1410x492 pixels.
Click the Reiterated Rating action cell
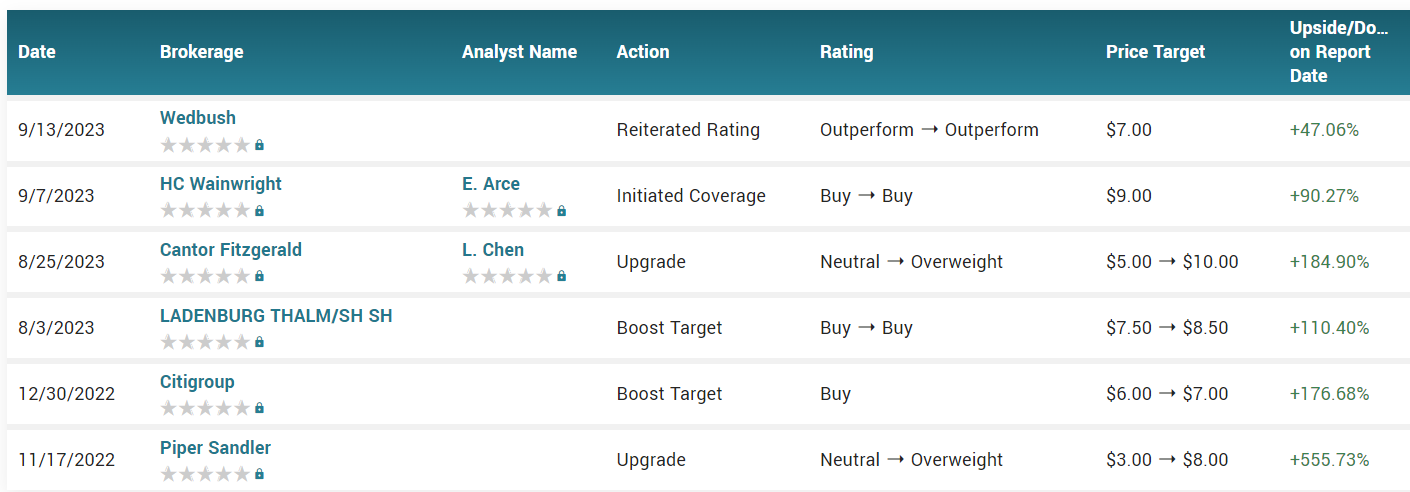(x=688, y=130)
